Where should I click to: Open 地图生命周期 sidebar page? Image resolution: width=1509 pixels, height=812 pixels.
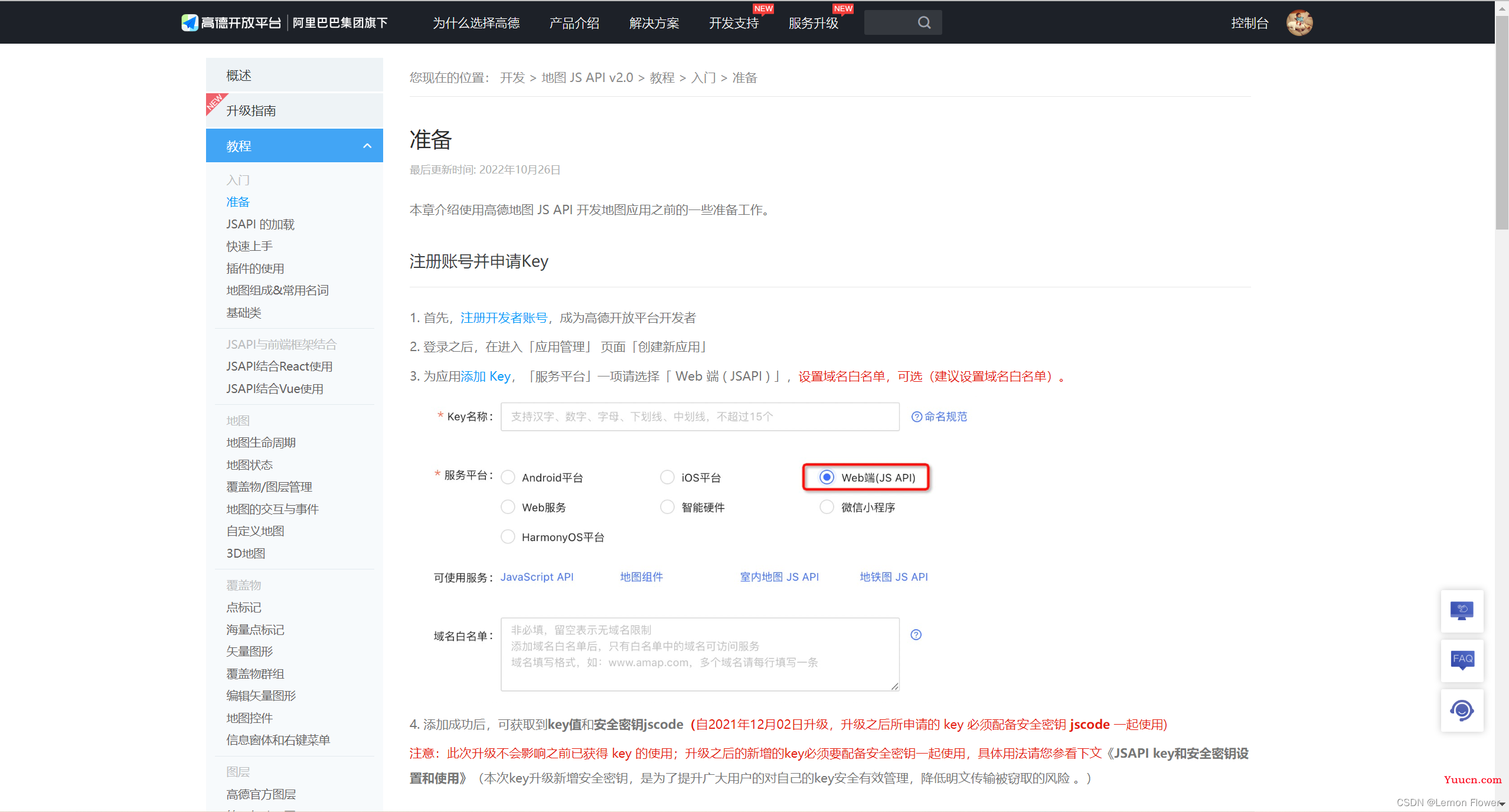coord(261,443)
